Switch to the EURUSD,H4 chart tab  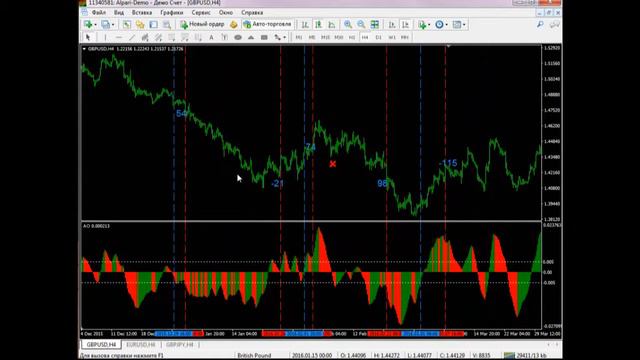141,345
